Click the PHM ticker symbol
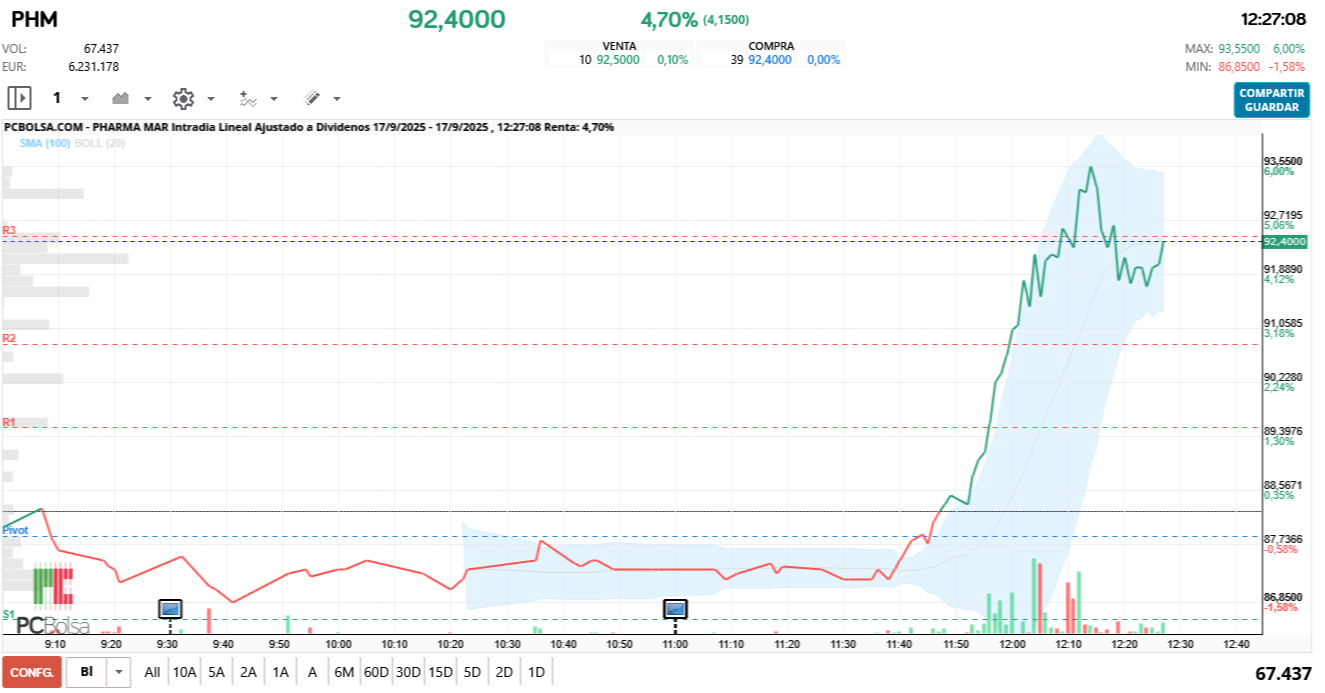Screen dimensions: 1325x693 coord(34,19)
